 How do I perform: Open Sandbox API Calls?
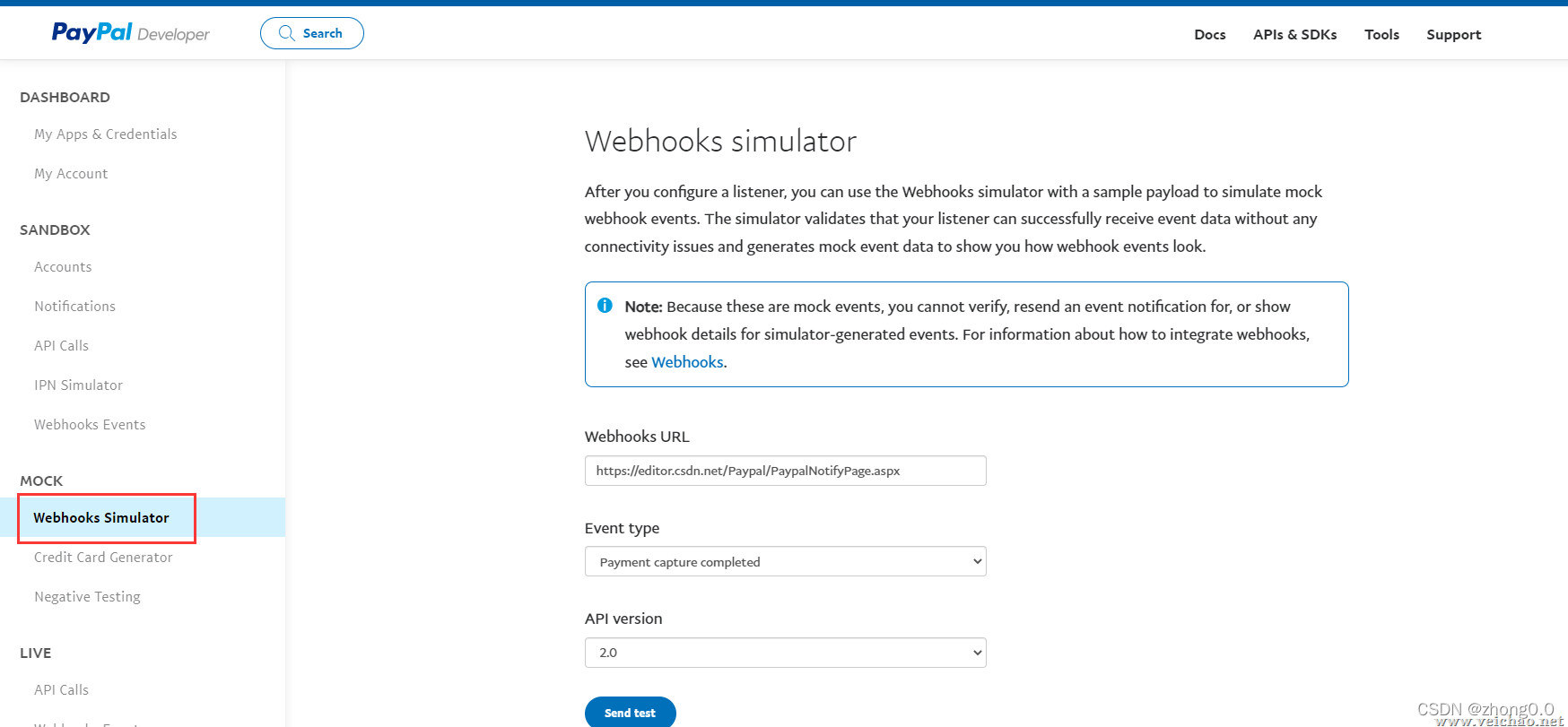click(61, 345)
